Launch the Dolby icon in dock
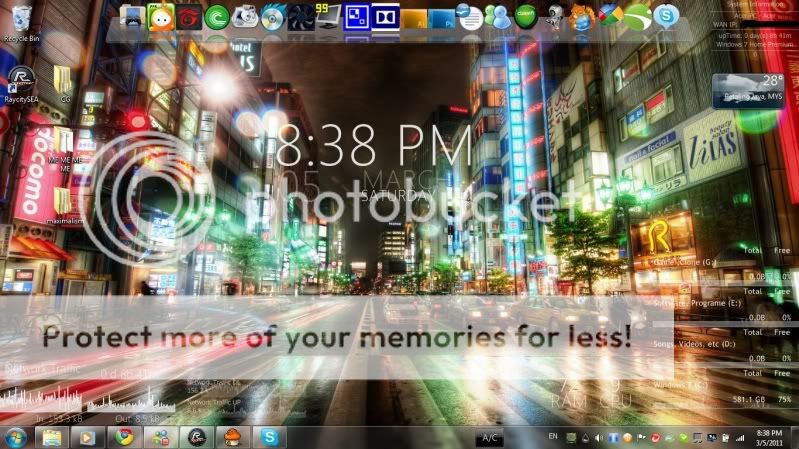The height and width of the screenshot is (449, 799). (385, 17)
